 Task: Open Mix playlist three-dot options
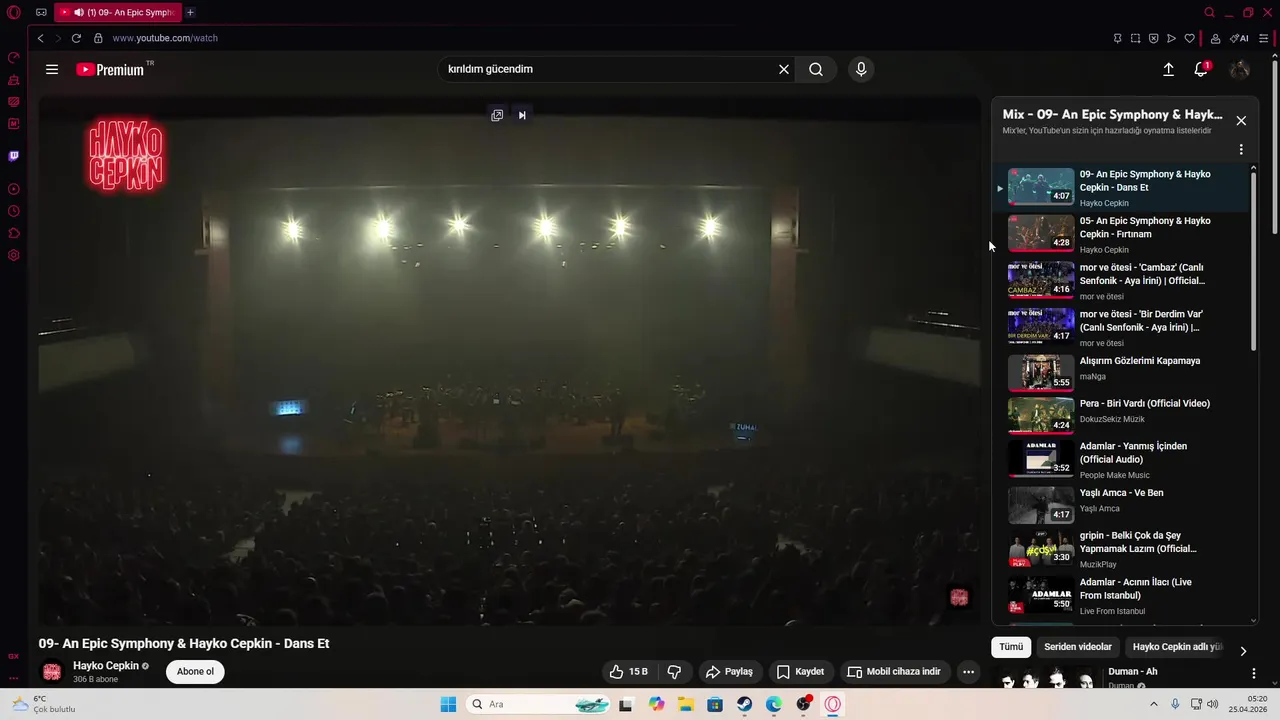(1241, 149)
